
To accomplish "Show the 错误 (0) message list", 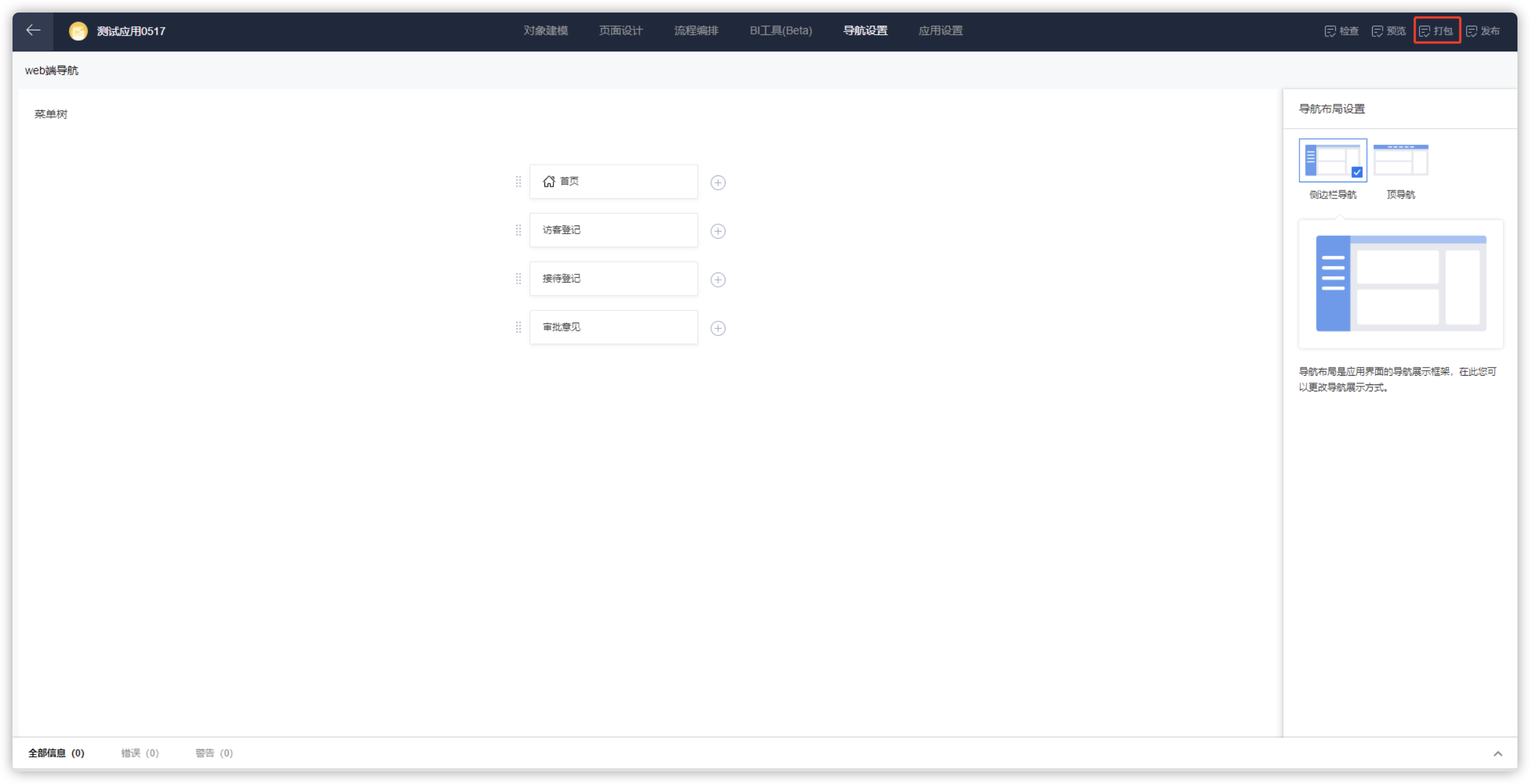I will [x=140, y=753].
